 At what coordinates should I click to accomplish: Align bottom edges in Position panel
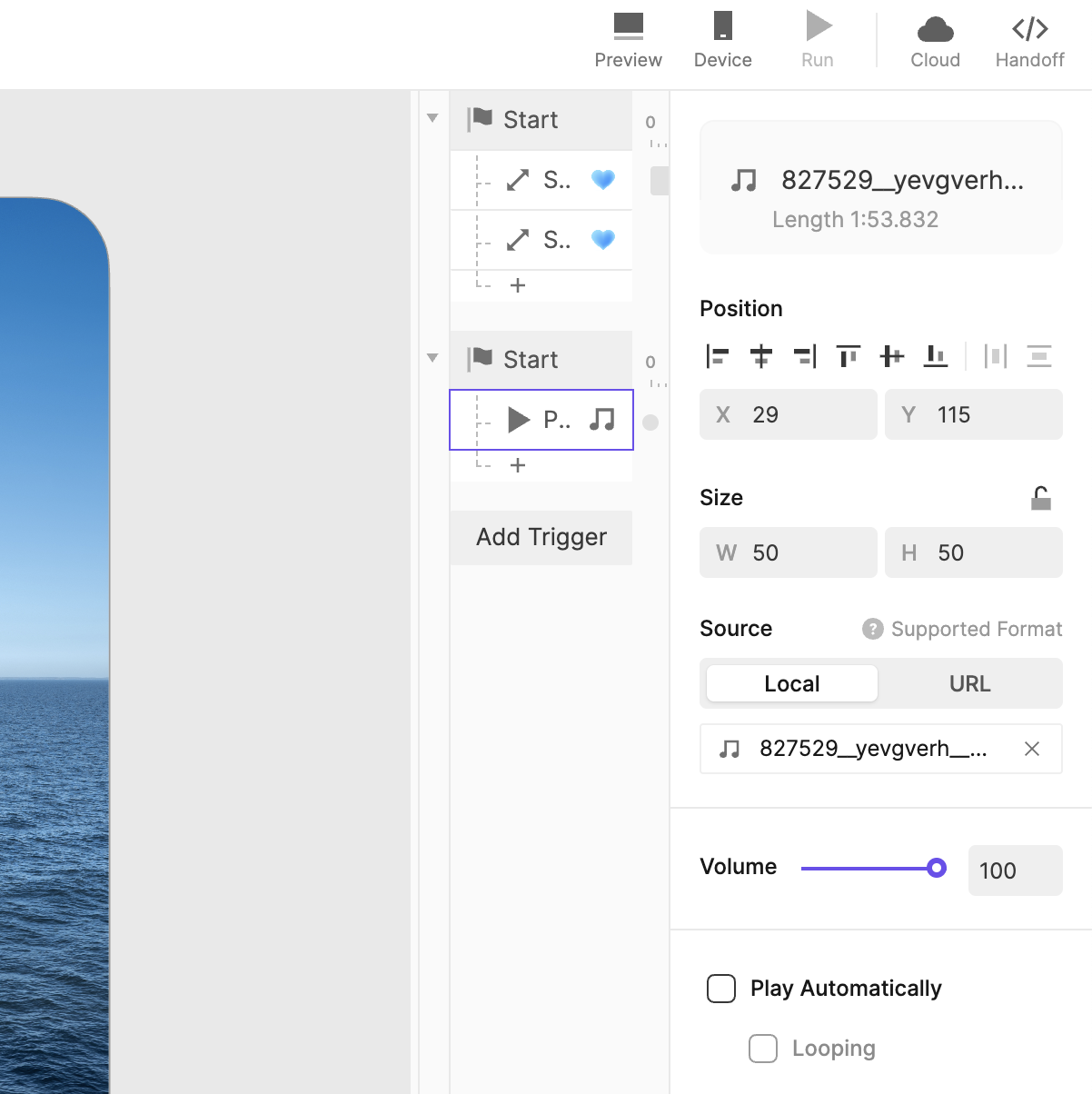936,356
